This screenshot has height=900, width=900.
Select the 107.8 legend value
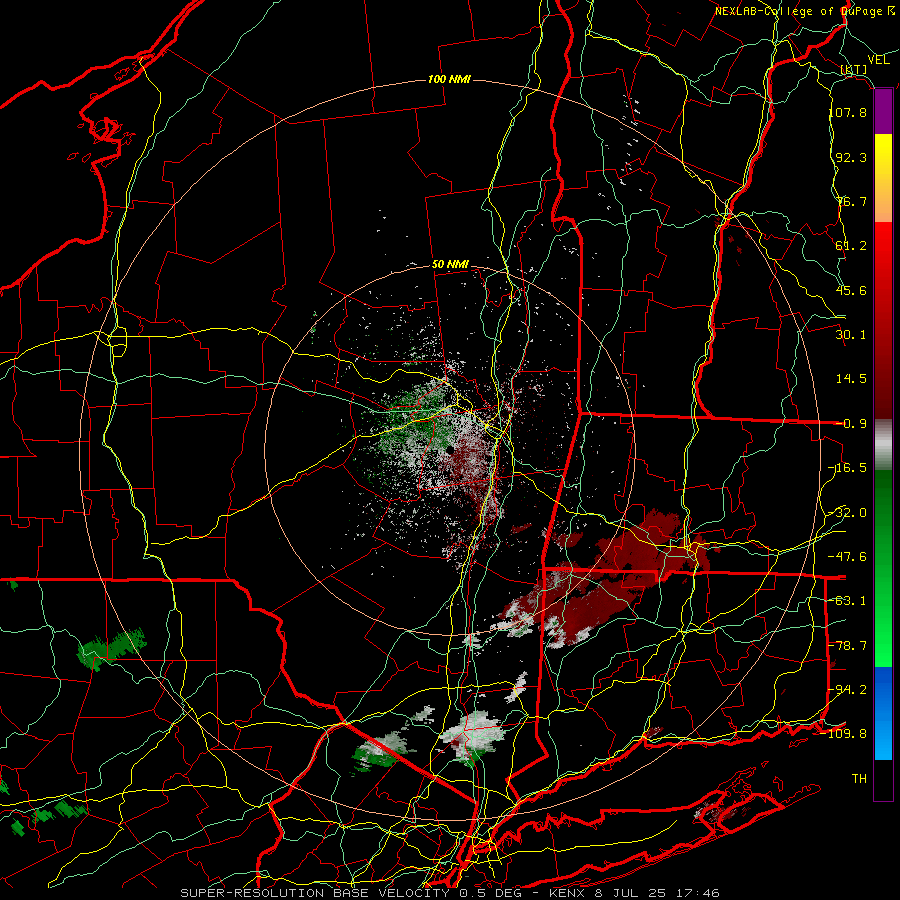848,112
